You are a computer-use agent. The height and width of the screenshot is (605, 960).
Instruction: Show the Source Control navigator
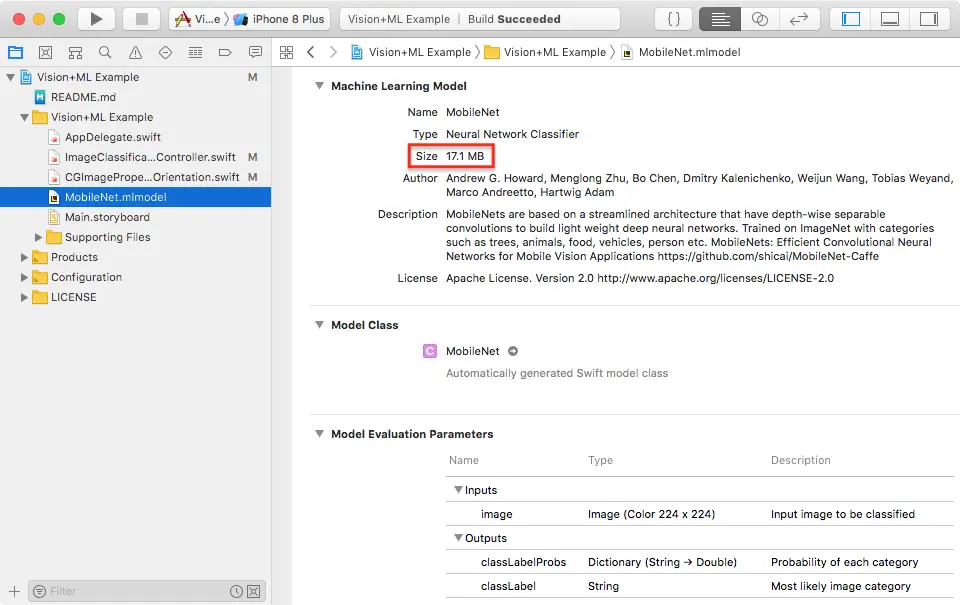(45, 53)
